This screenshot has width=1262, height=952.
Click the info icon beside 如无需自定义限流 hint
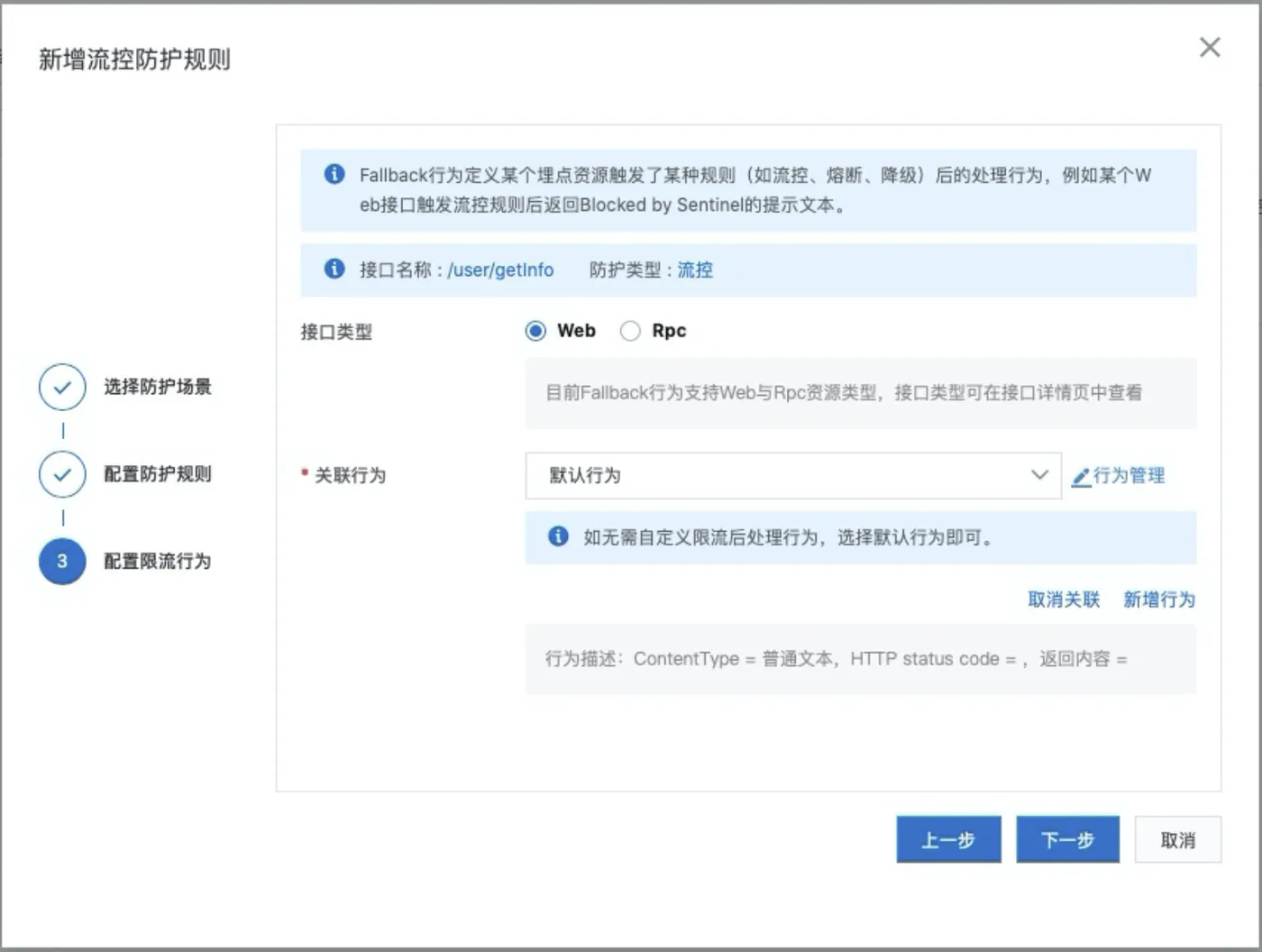point(559,536)
